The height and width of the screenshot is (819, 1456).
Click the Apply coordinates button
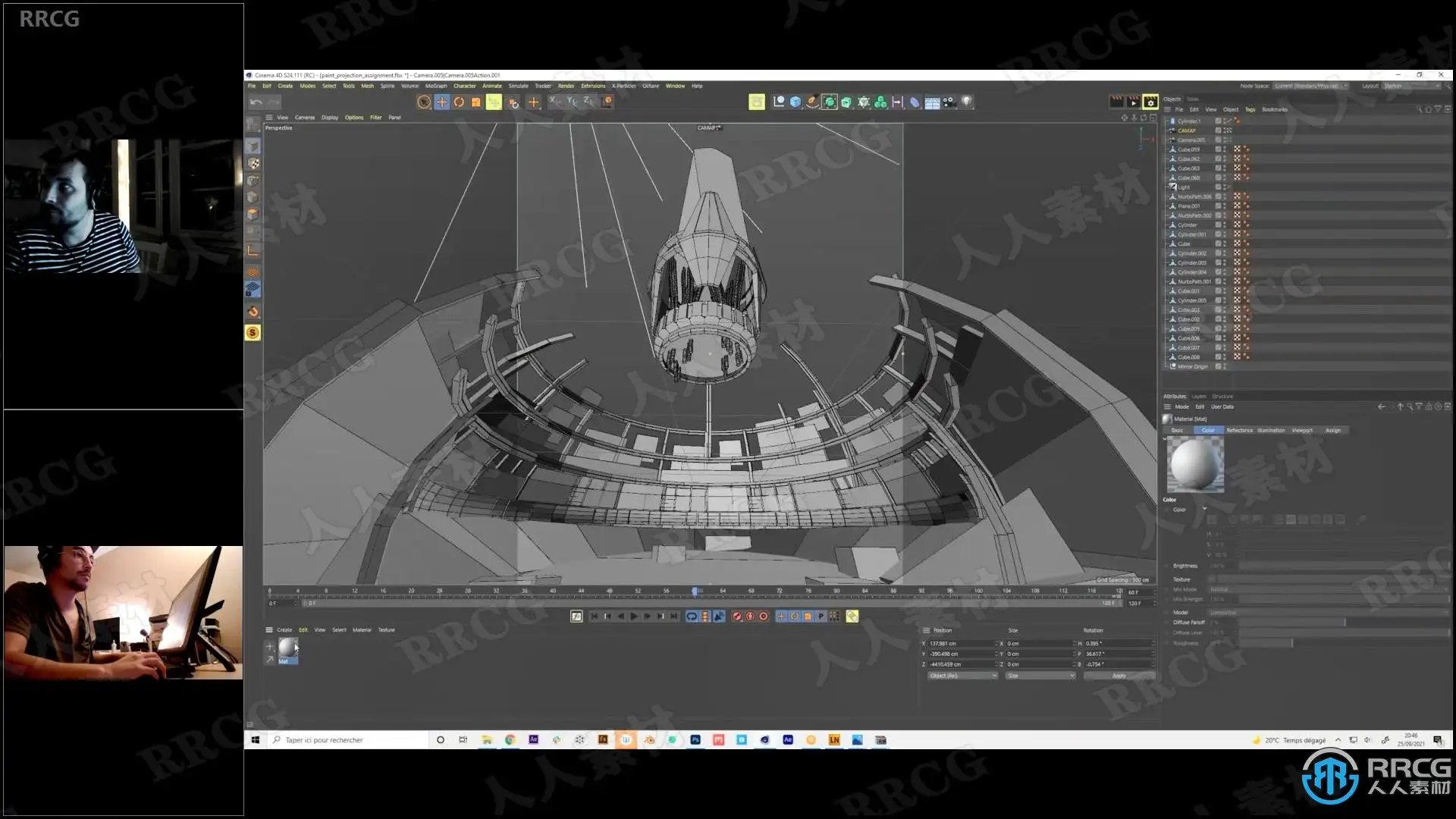pyautogui.click(x=1119, y=676)
